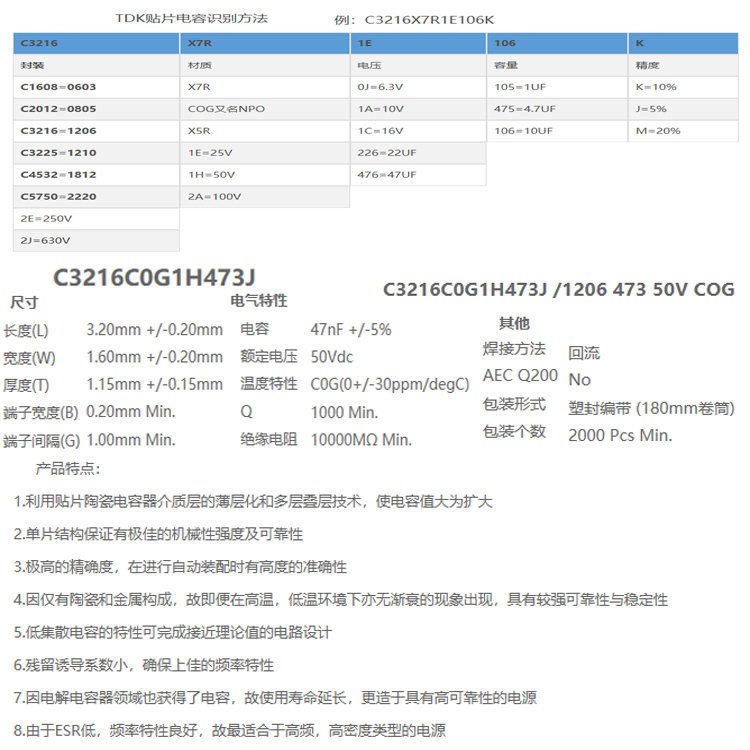Click the 塑封编带 (180mm卷筒) value
Screen dimensions: 750x750
pyautogui.click(x=651, y=408)
